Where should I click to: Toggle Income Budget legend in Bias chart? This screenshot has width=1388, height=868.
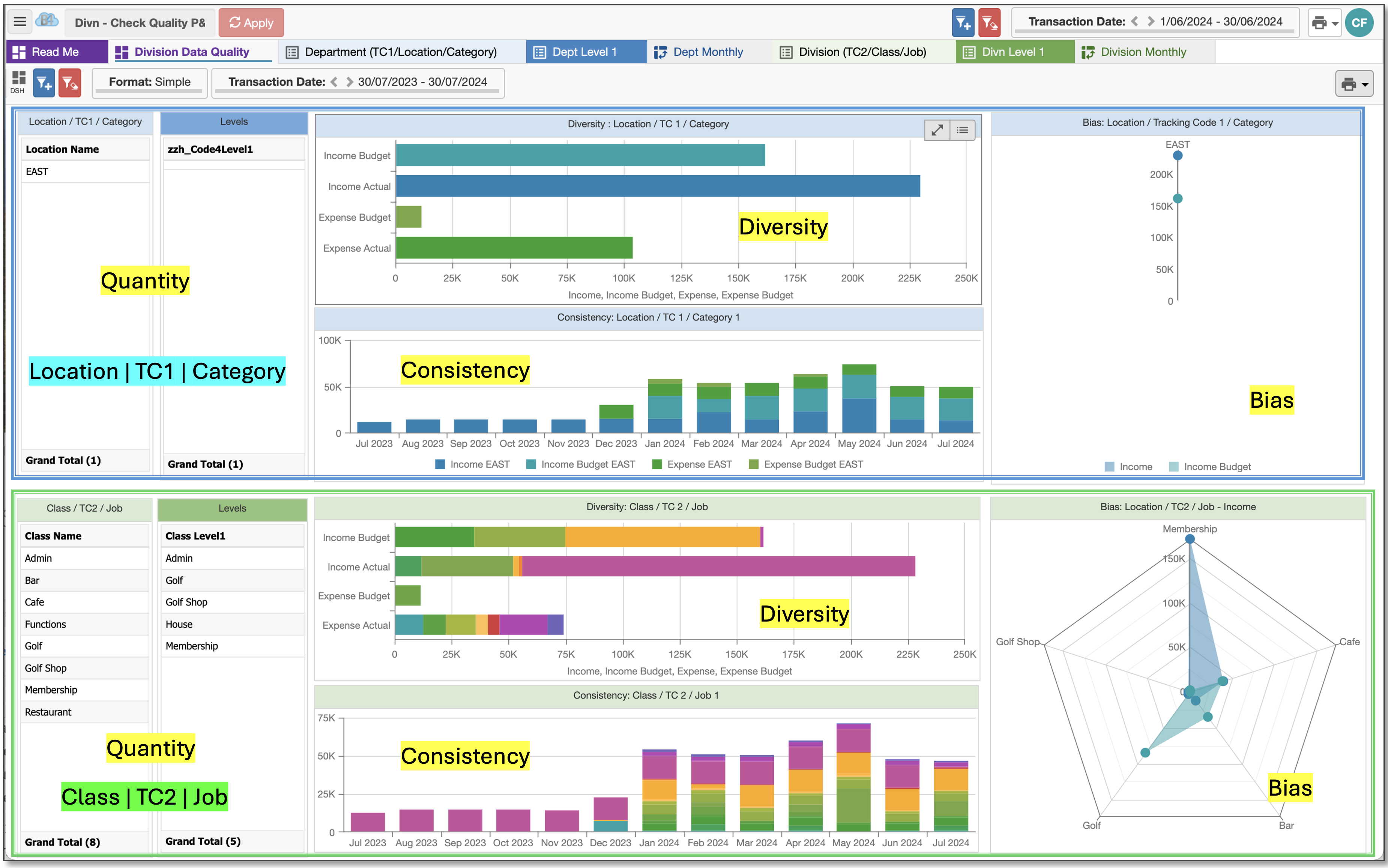1210,467
